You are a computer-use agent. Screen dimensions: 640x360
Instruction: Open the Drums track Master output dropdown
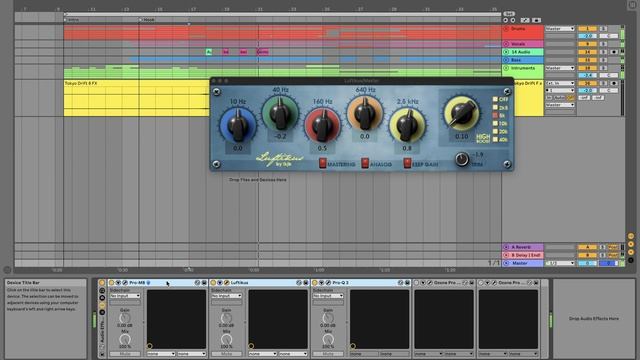560,29
